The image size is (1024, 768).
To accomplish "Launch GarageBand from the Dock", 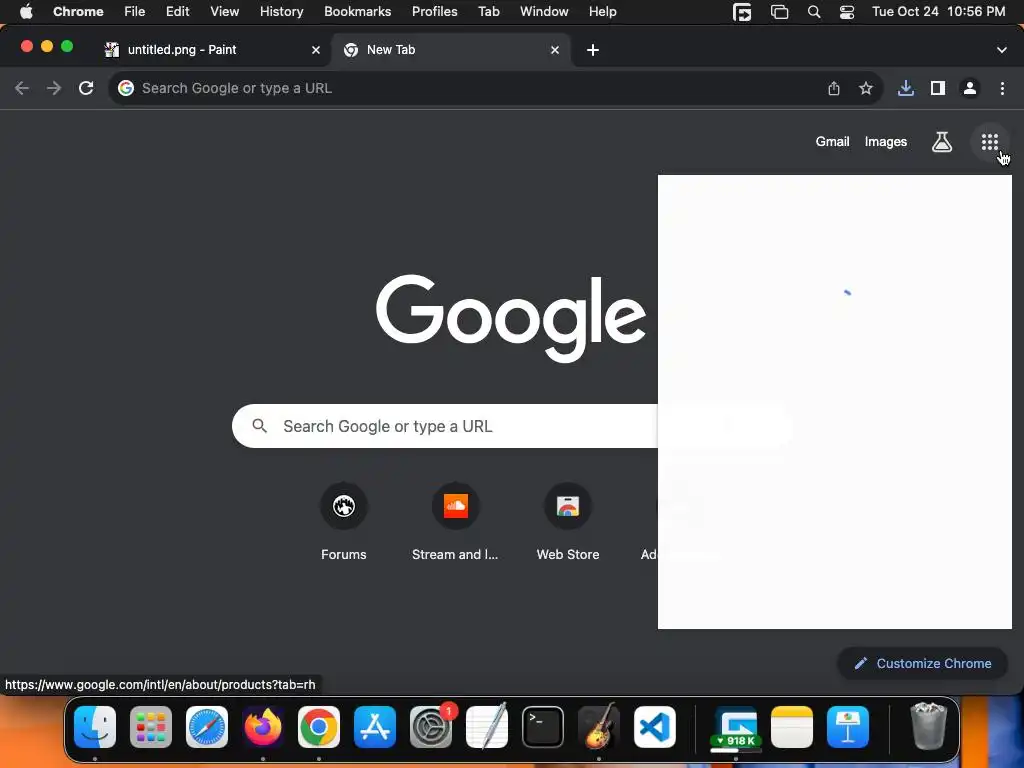I will 599,726.
